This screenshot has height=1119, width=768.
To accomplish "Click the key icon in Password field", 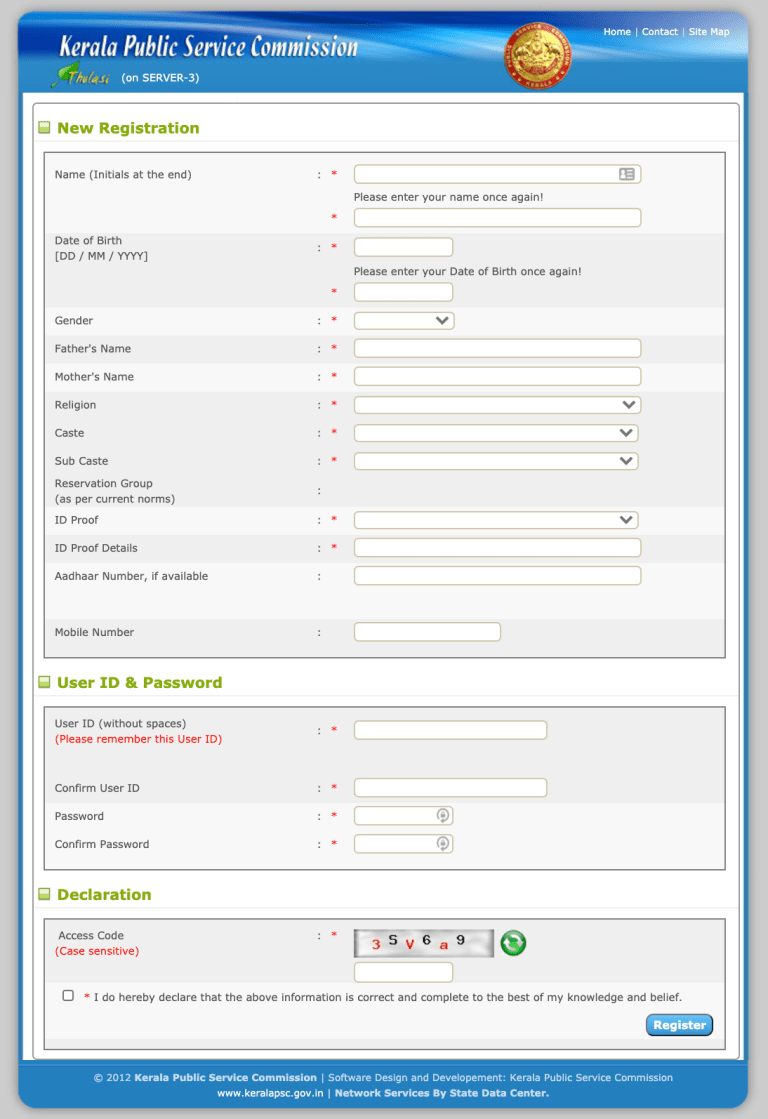I will click(443, 816).
